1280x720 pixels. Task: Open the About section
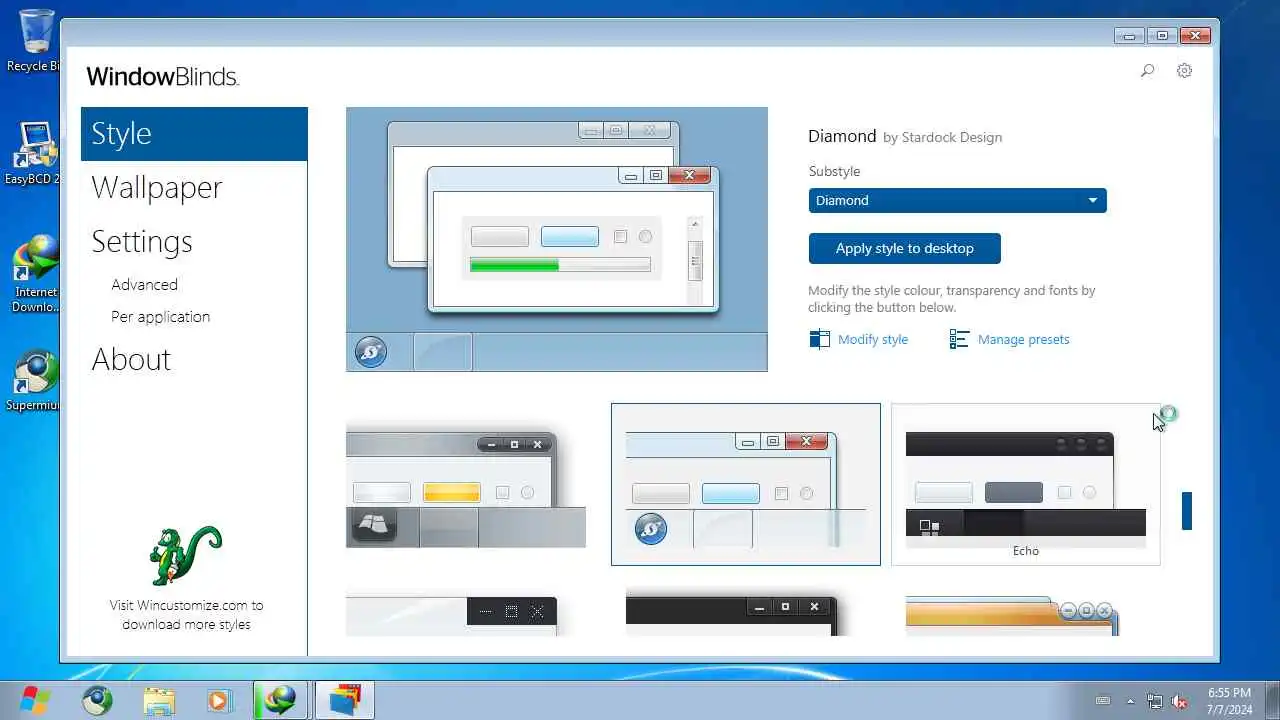(x=131, y=360)
